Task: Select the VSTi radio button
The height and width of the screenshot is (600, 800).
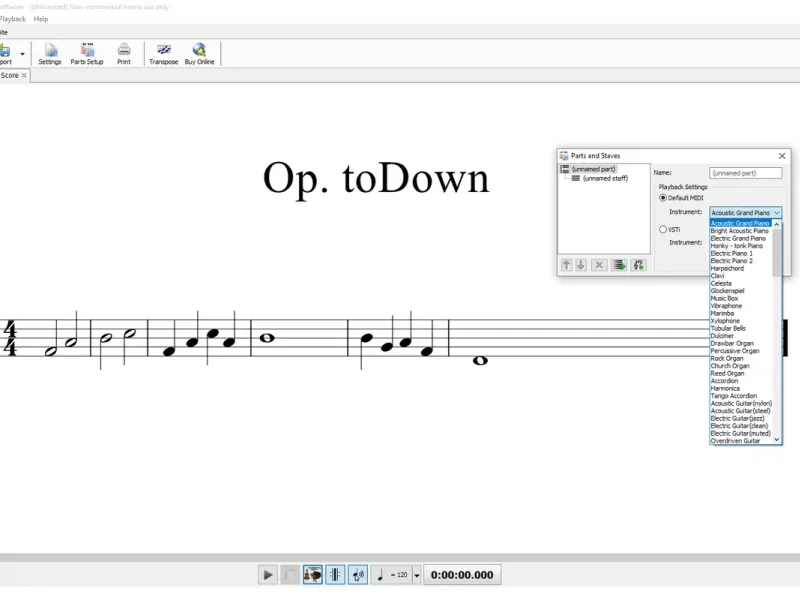Action: [663, 230]
